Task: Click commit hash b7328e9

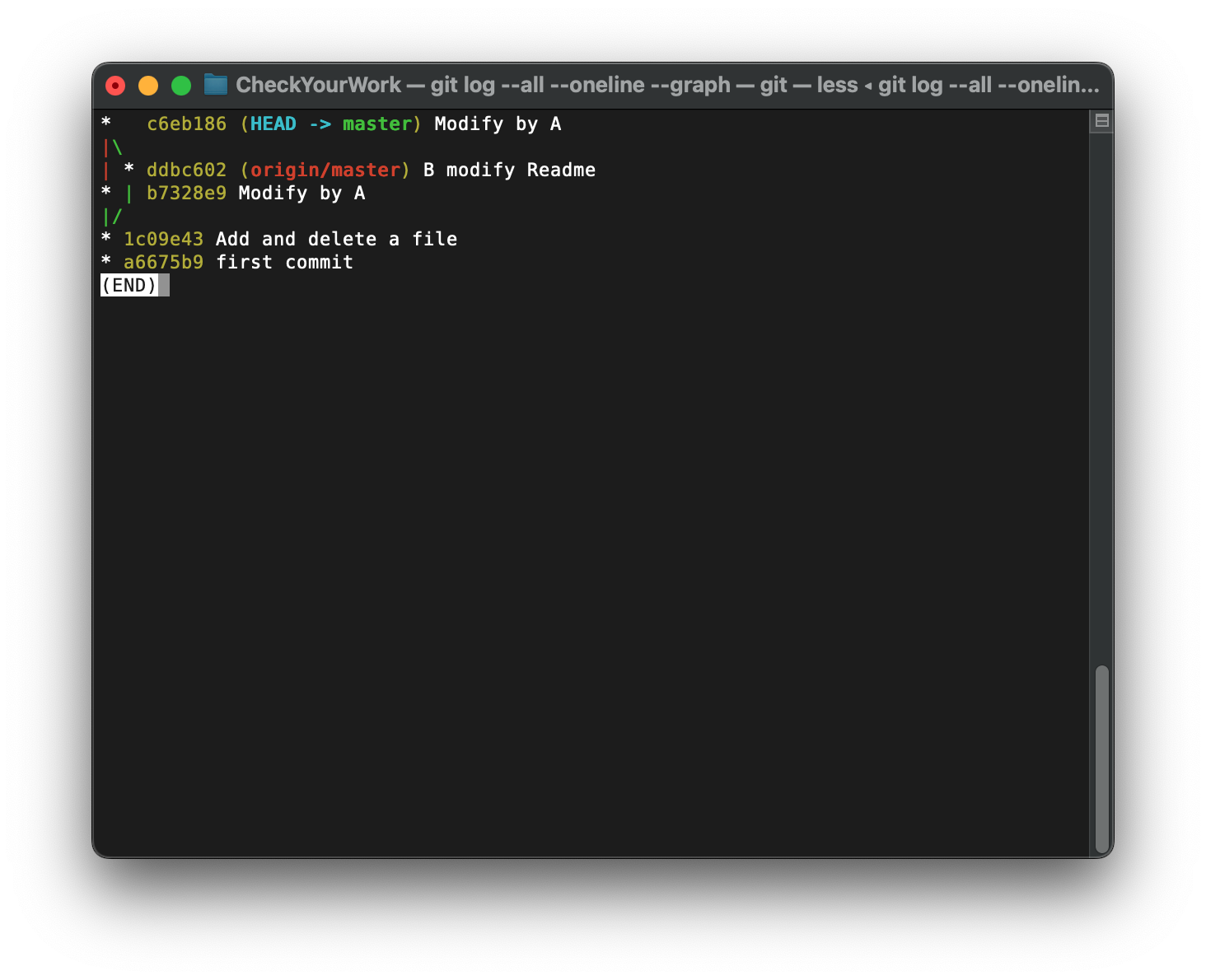Action: pyautogui.click(x=186, y=193)
